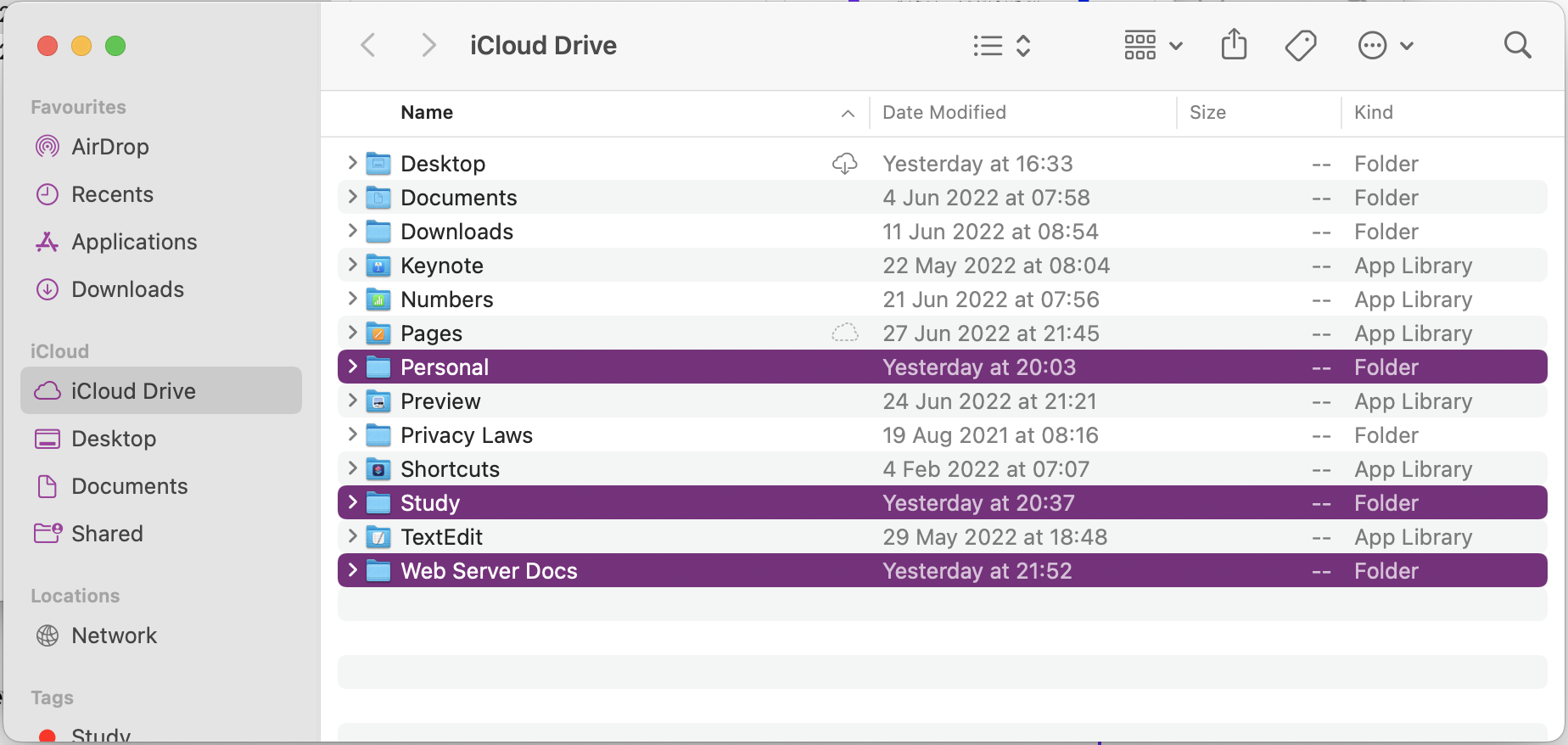
Task: Click the Personal folder name
Action: pos(445,367)
